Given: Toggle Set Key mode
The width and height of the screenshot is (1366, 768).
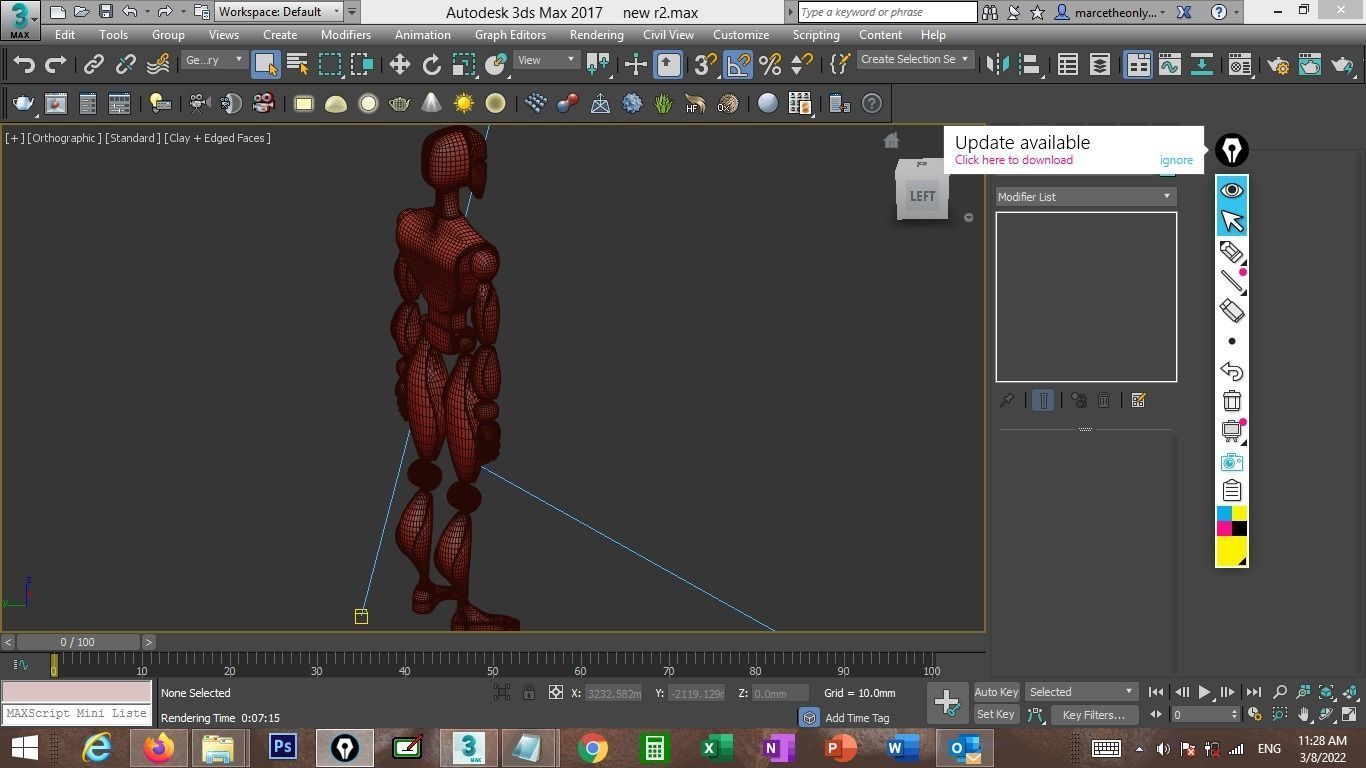Looking at the screenshot, I should pos(995,714).
